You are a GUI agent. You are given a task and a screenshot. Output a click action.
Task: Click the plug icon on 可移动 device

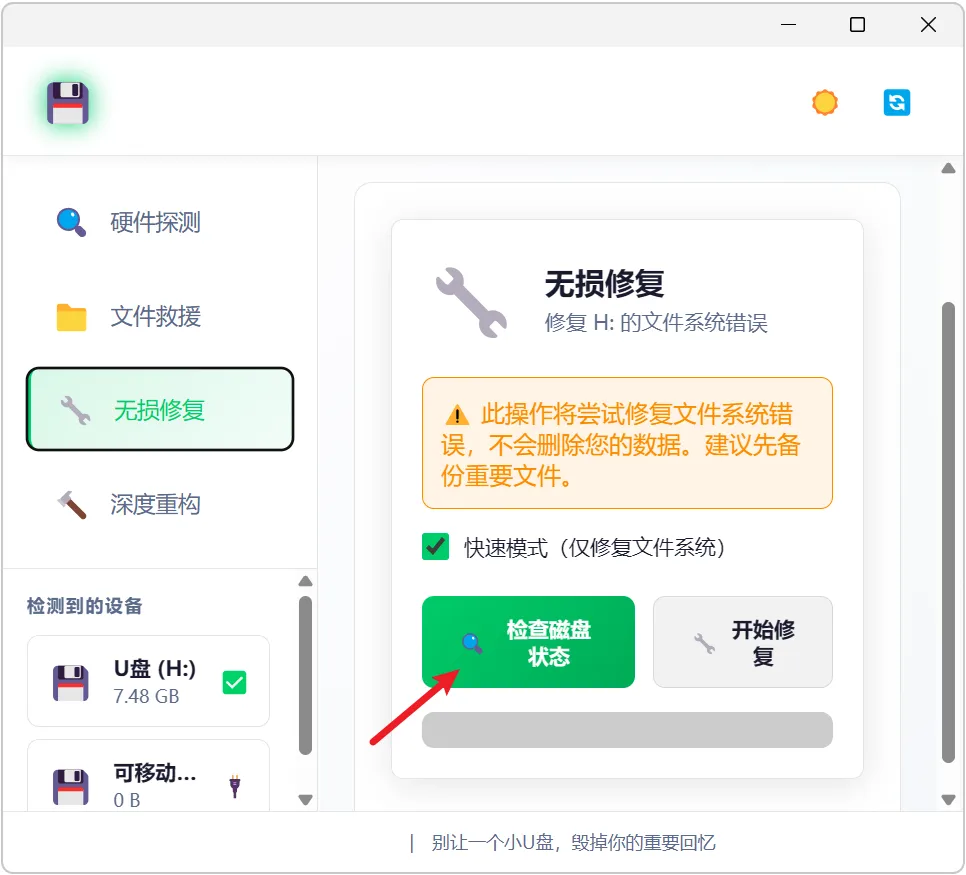234,786
